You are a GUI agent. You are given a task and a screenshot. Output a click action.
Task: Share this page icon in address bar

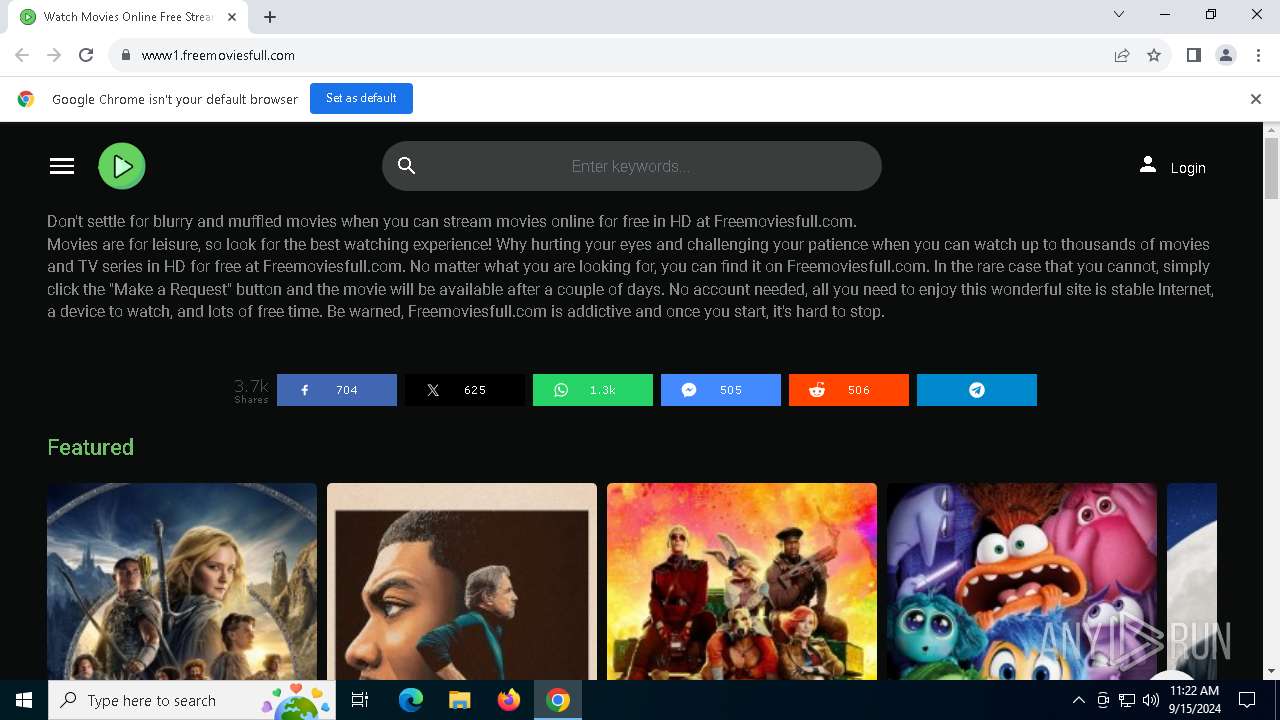1122,55
